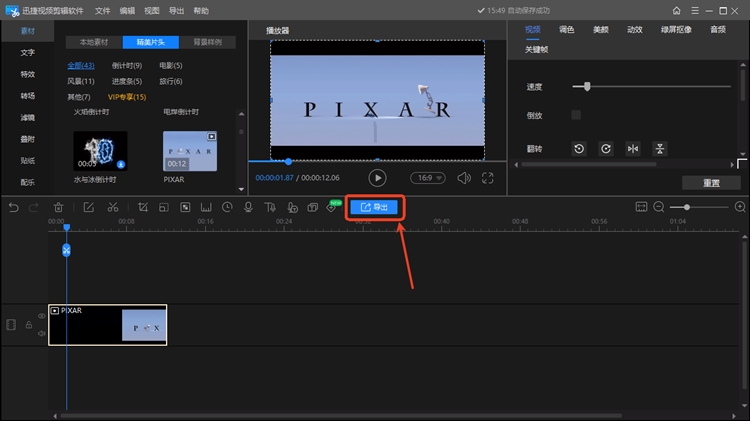Rotate counterclockwise flip icon
Viewport: 750px width, 421px height.
pos(579,149)
